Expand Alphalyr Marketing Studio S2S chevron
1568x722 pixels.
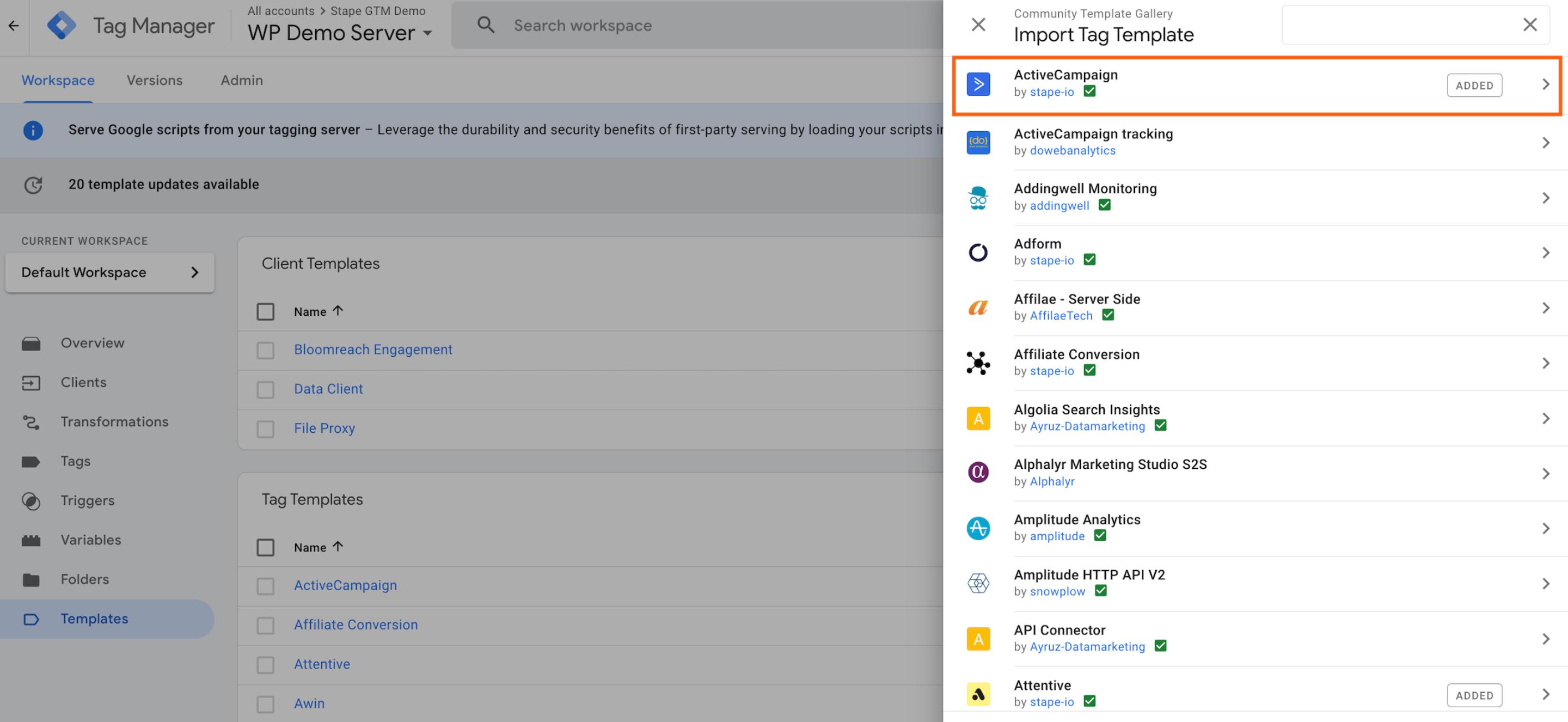tap(1546, 474)
